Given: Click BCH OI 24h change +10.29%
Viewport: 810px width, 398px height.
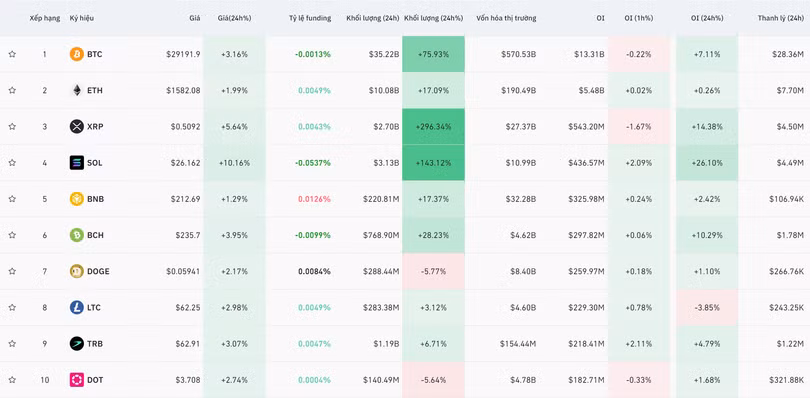Looking at the screenshot, I should (x=707, y=235).
